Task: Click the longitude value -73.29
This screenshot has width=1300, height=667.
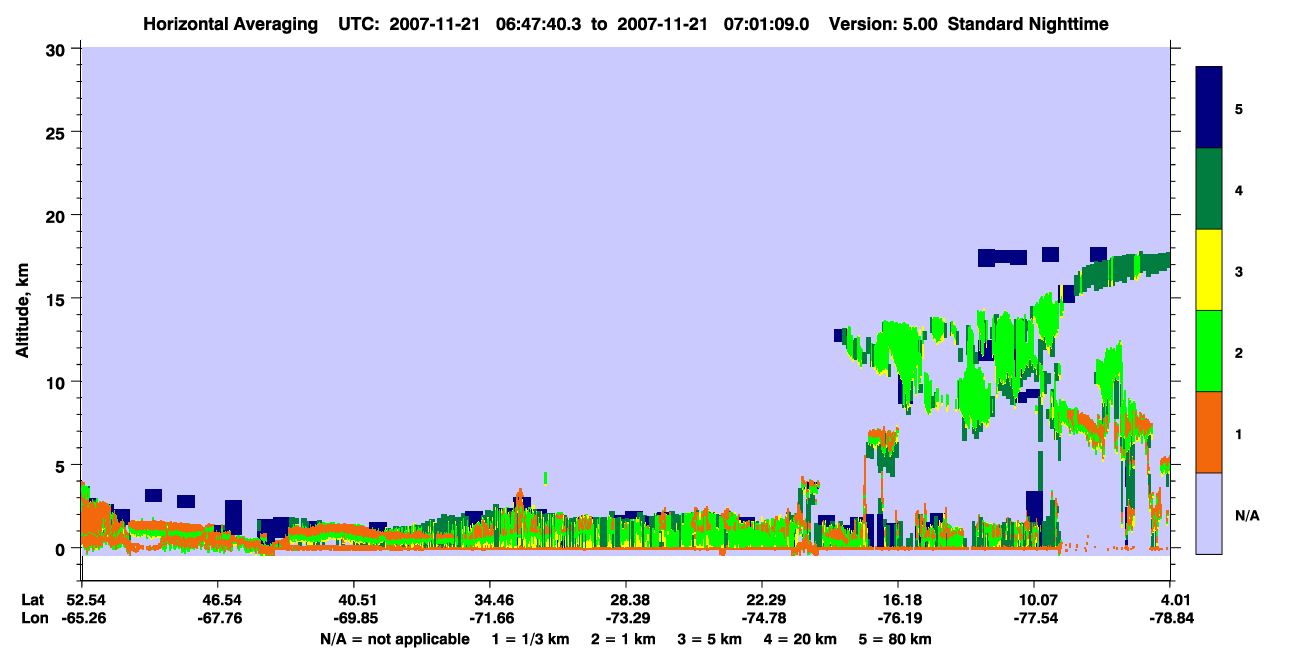Action: pyautogui.click(x=626, y=618)
